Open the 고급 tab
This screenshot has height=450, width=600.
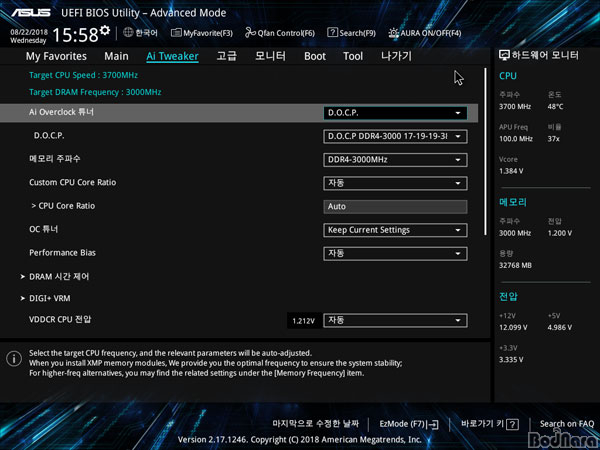(x=227, y=56)
